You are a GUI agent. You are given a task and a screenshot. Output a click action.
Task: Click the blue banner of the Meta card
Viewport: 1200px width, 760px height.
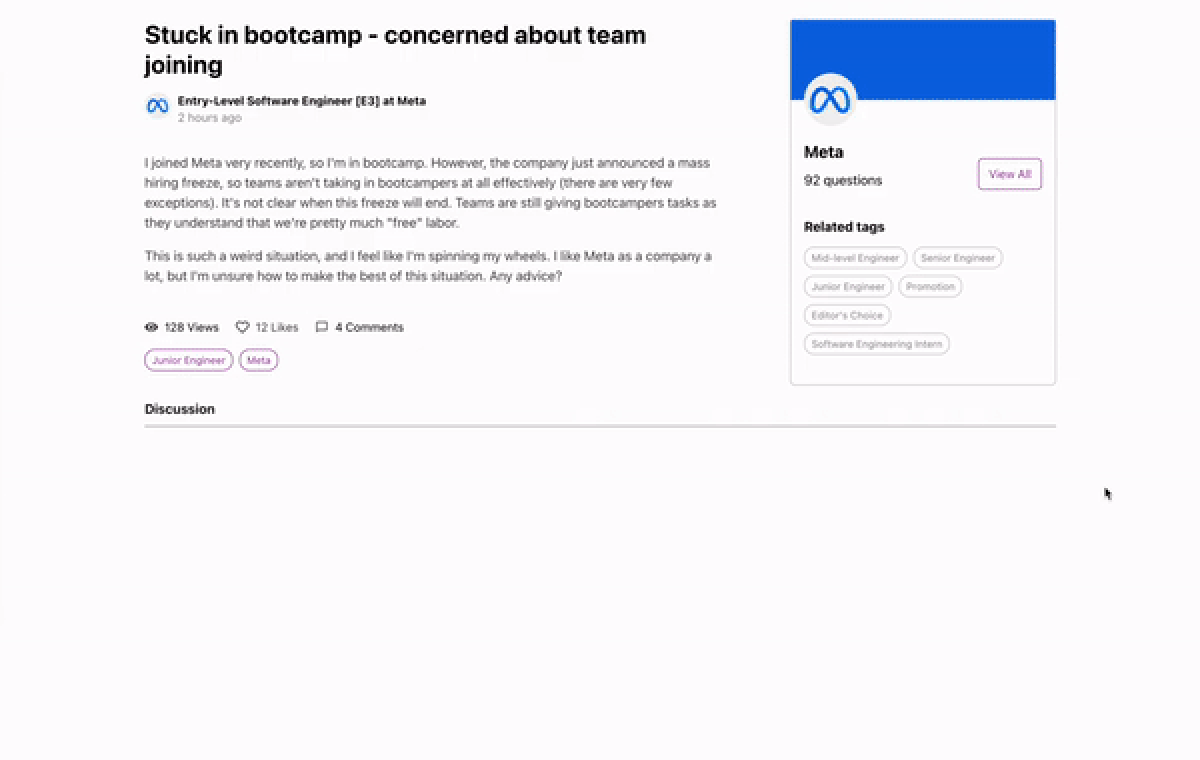[x=923, y=60]
